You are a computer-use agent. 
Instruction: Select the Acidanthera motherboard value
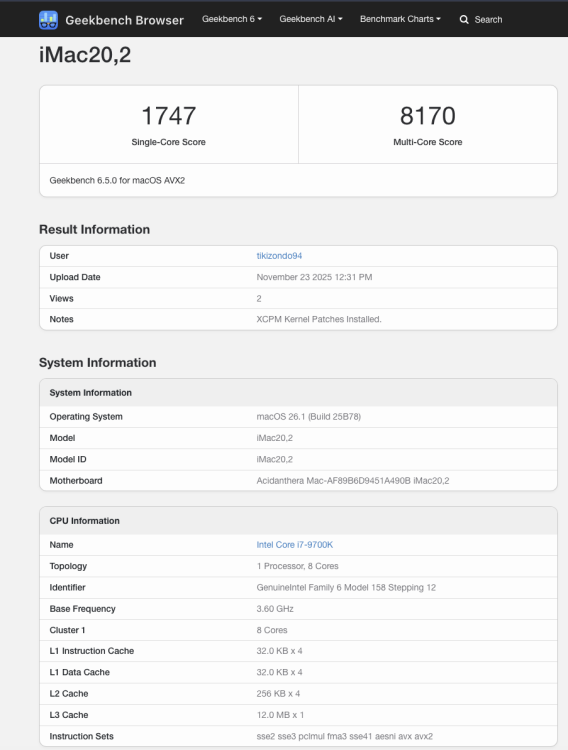(x=353, y=481)
